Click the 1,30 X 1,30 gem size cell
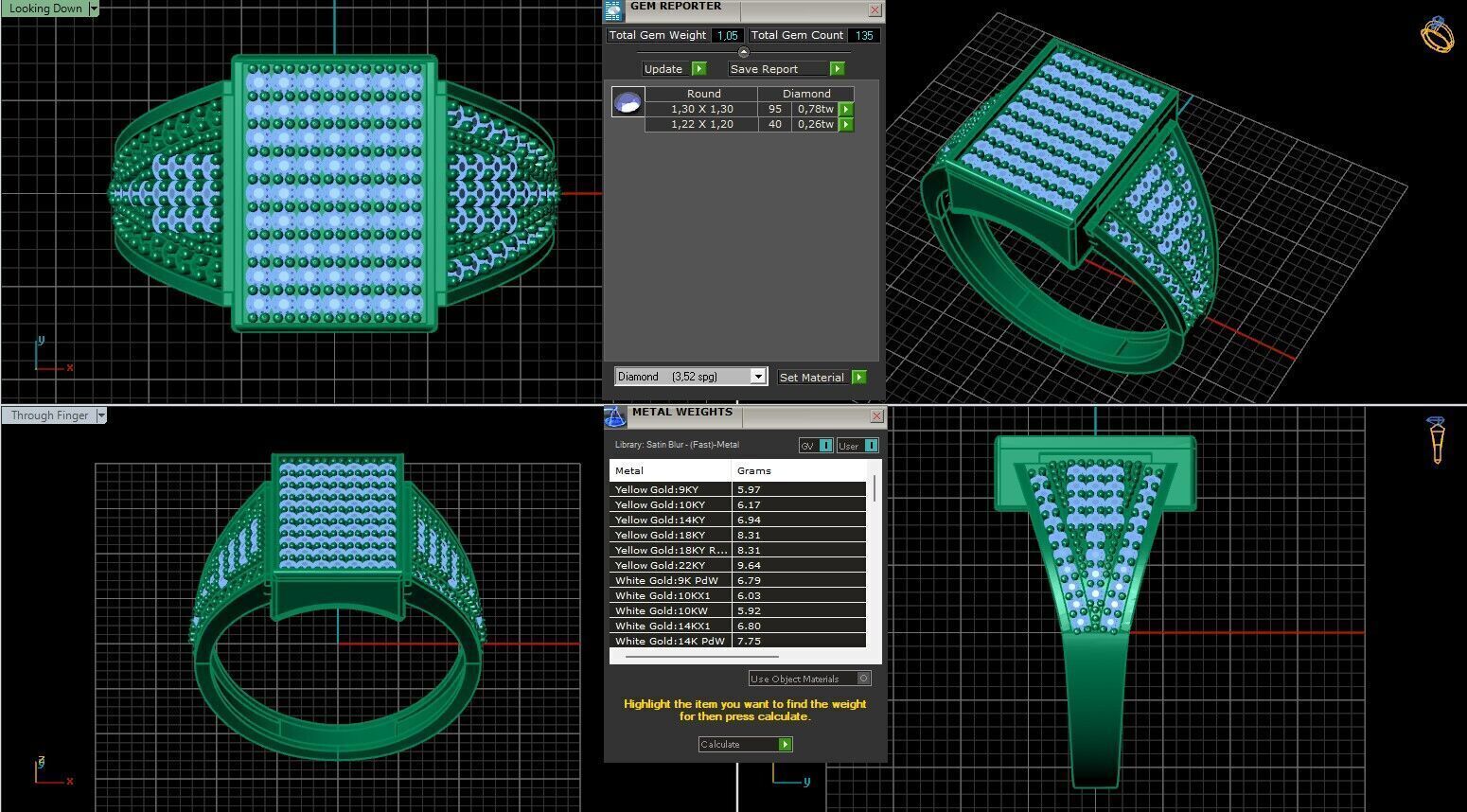The width and height of the screenshot is (1467, 812). 701,109
